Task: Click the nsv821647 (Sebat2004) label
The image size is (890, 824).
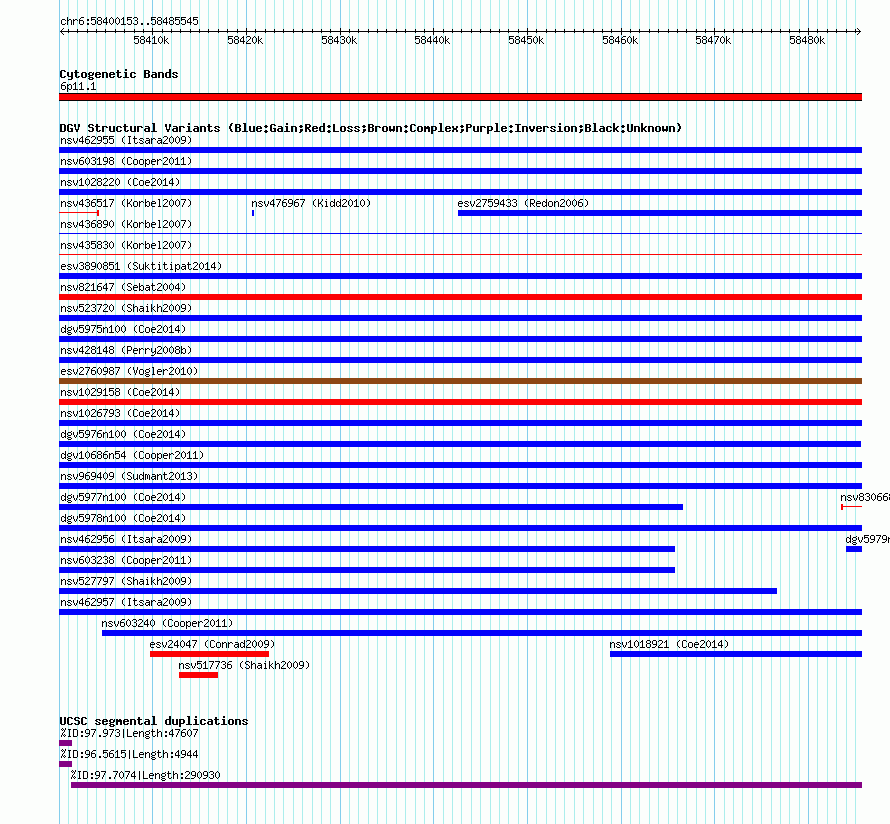Action: (123, 287)
